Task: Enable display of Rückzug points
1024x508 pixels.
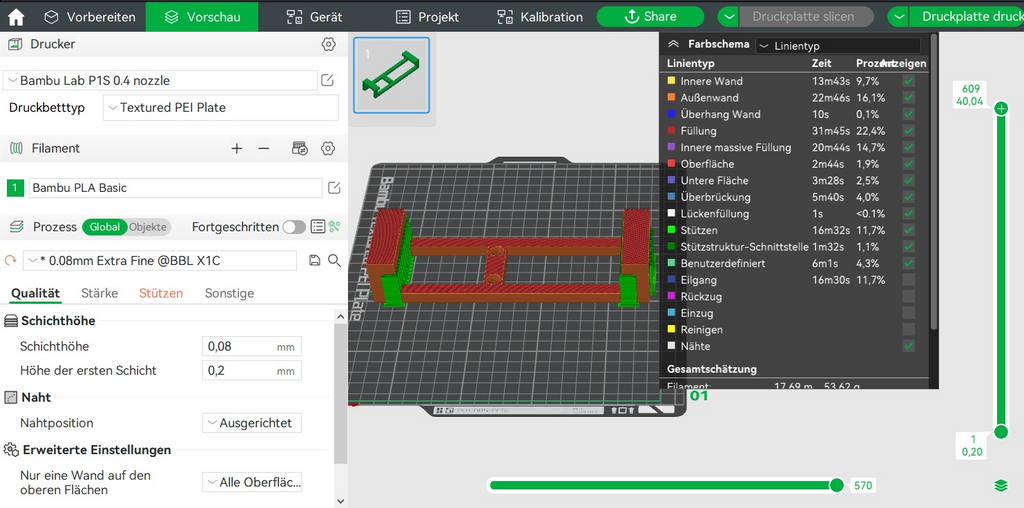Action: (x=908, y=296)
